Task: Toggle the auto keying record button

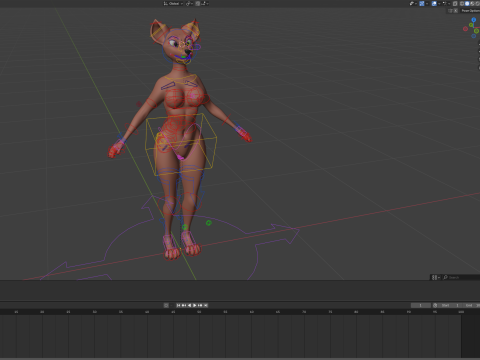Action: point(166,305)
